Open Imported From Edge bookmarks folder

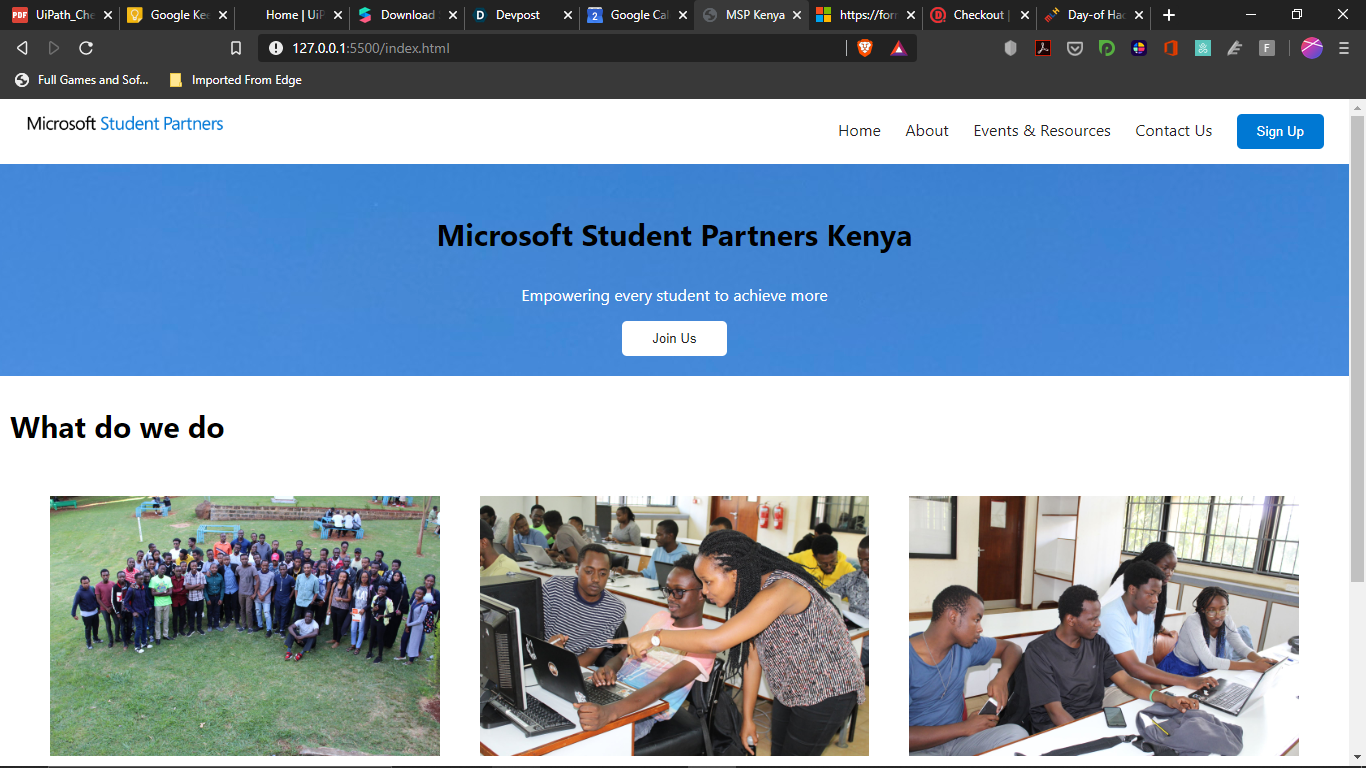point(236,80)
